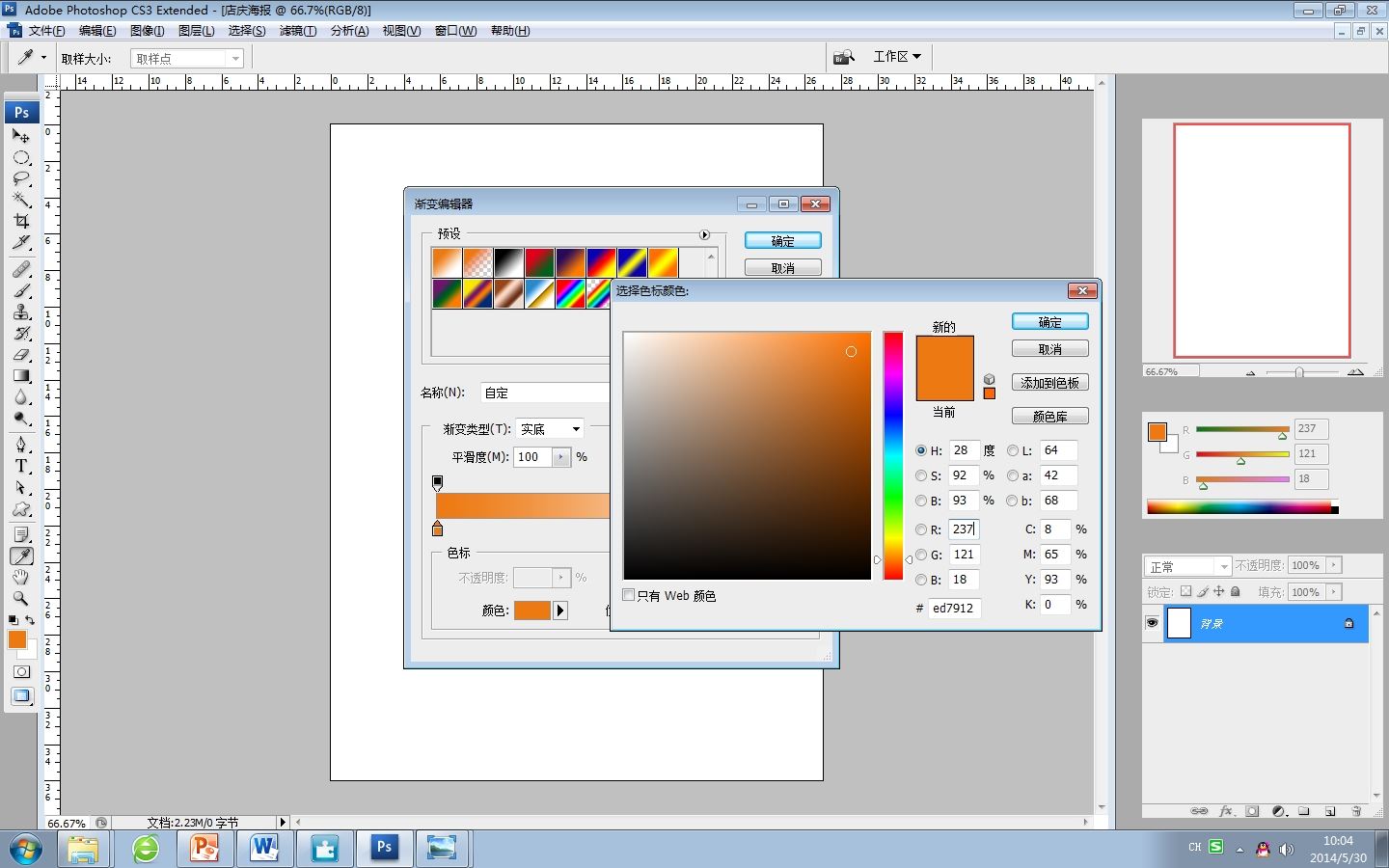Select the Lab L radio button
Screen dimensions: 1389x868
click(1012, 450)
